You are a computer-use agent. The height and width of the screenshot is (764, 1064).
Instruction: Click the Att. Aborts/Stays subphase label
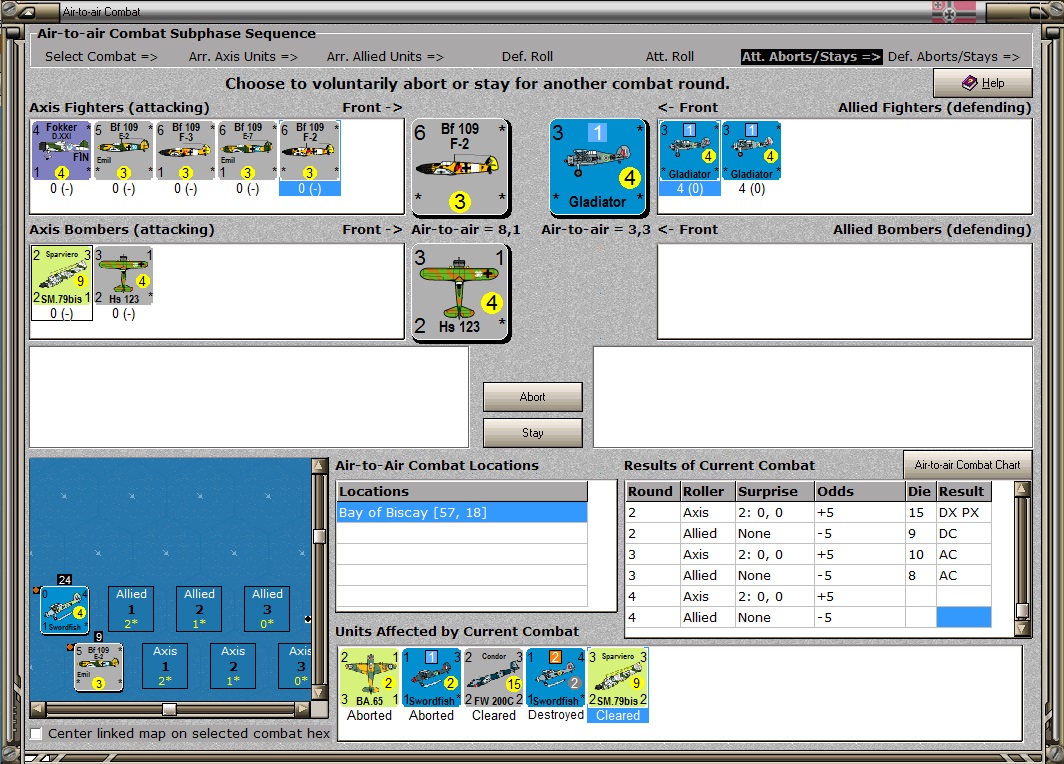point(811,57)
